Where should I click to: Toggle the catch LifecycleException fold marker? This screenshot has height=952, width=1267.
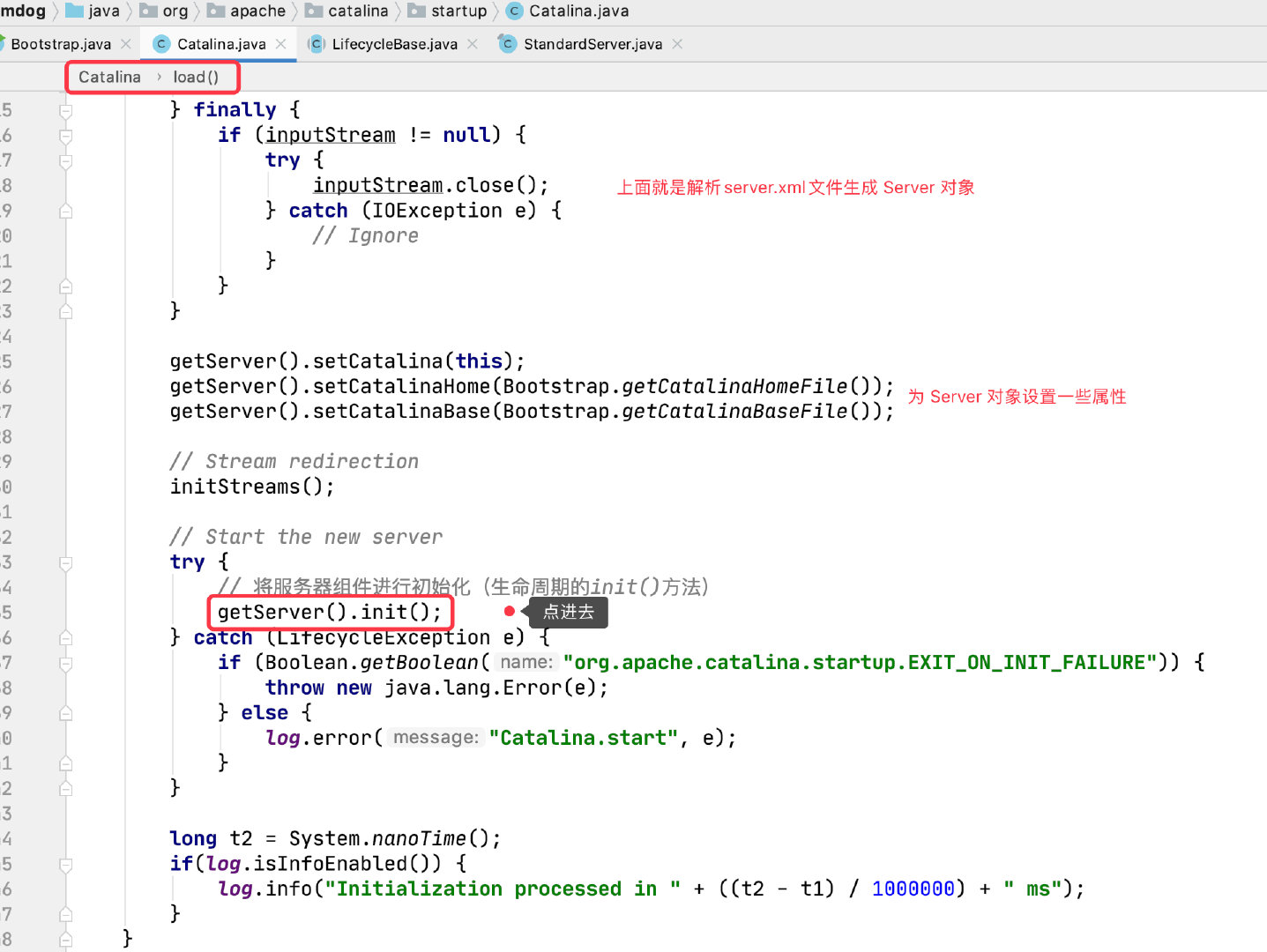[x=65, y=637]
